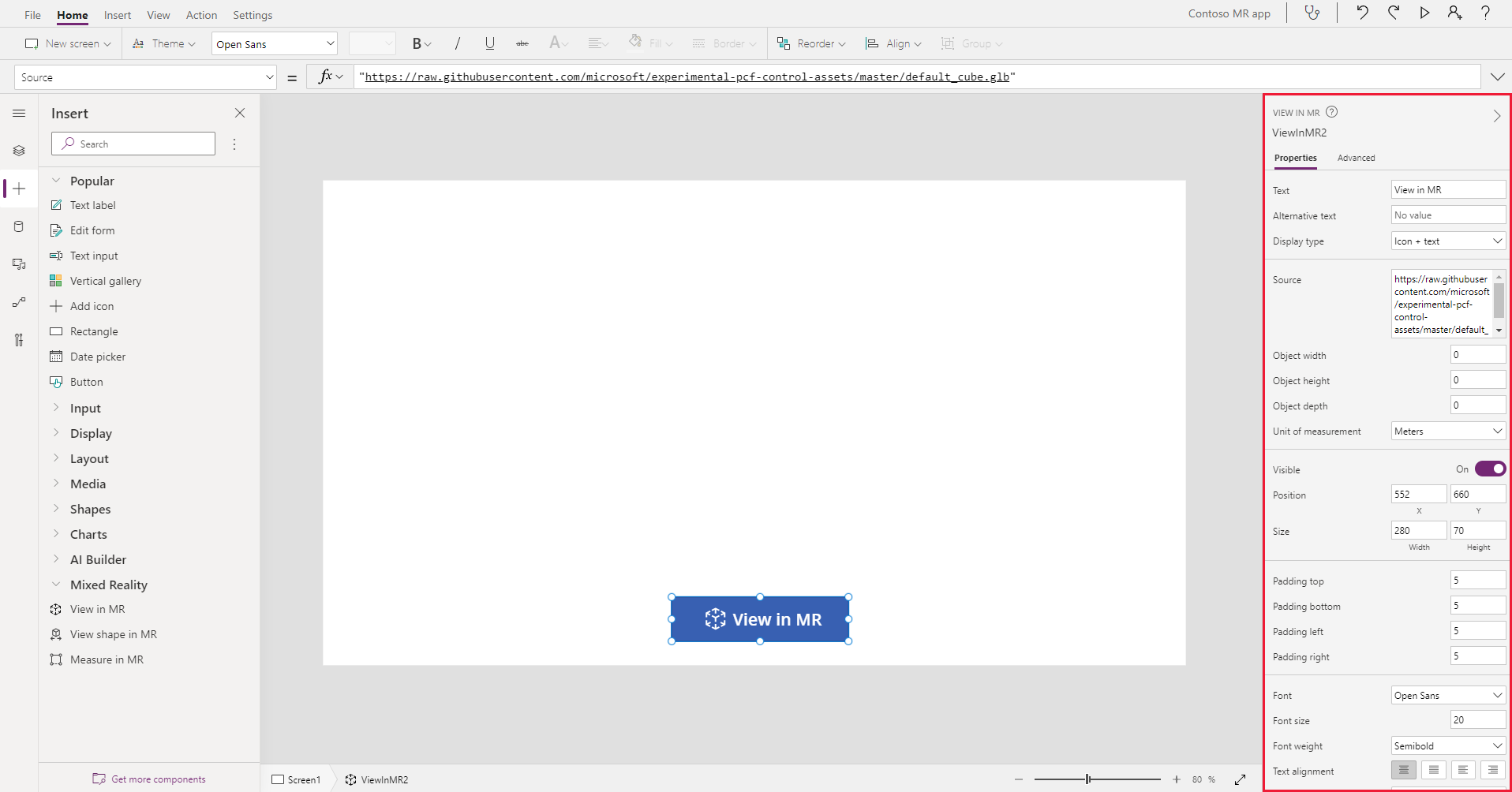Insert View shape in MR control
Viewport: 1512px width, 792px height.
click(113, 634)
